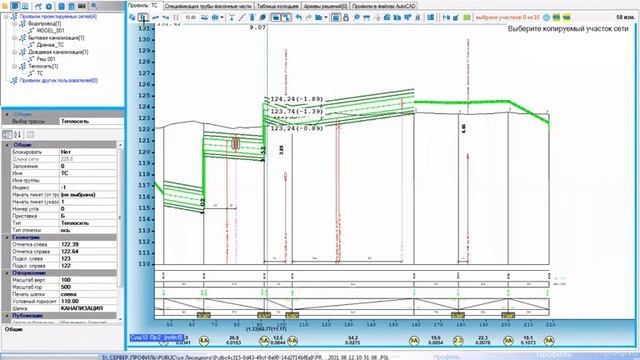
Task: Click the round blue icon after the selection status
Action: pos(547,18)
